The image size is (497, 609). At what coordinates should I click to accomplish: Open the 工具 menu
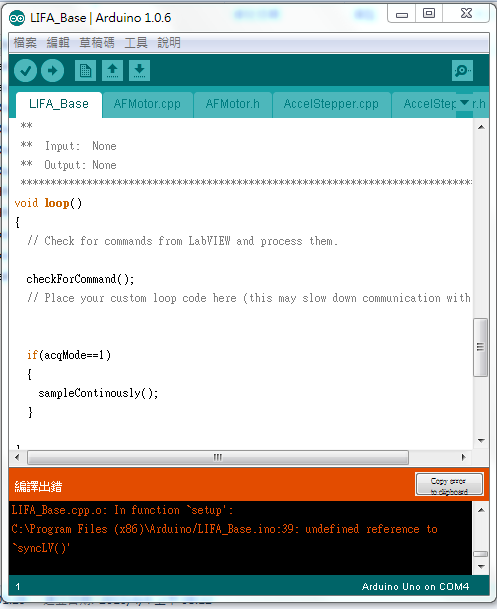click(136, 42)
